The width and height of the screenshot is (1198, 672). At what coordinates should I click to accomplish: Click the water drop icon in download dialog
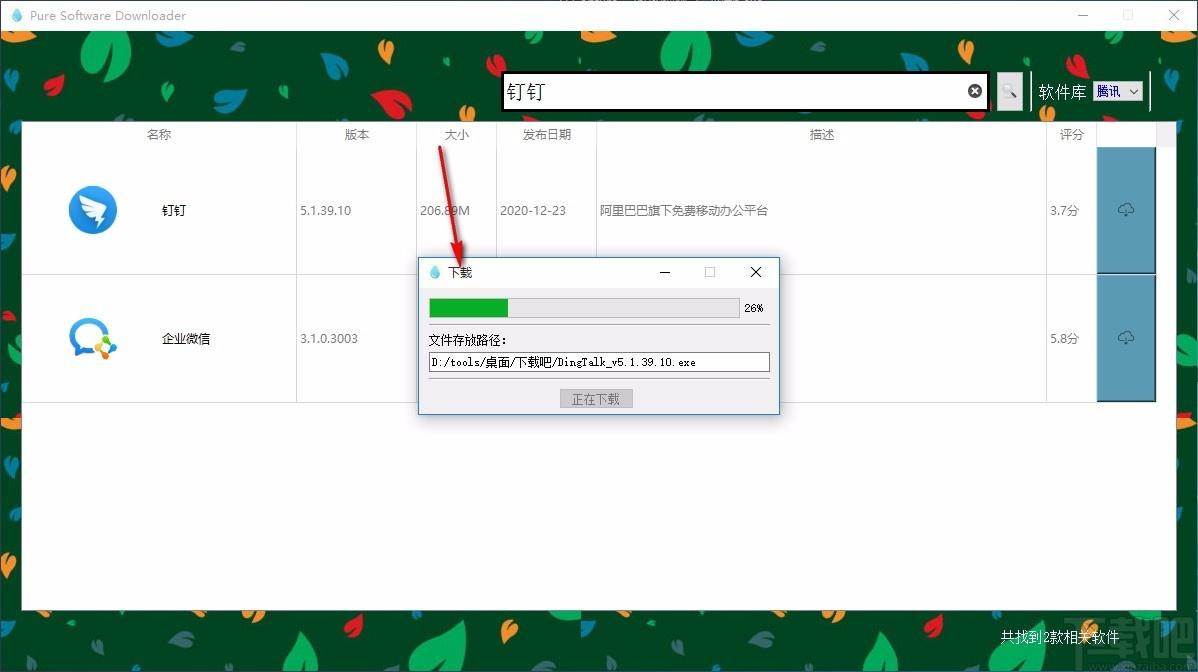[435, 272]
